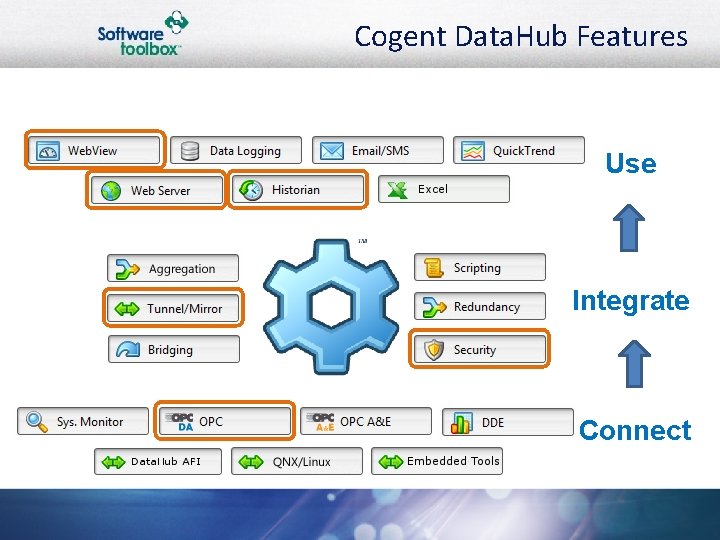
Task: Click the Aggregation merge arrow icon
Action: [x=127, y=269]
